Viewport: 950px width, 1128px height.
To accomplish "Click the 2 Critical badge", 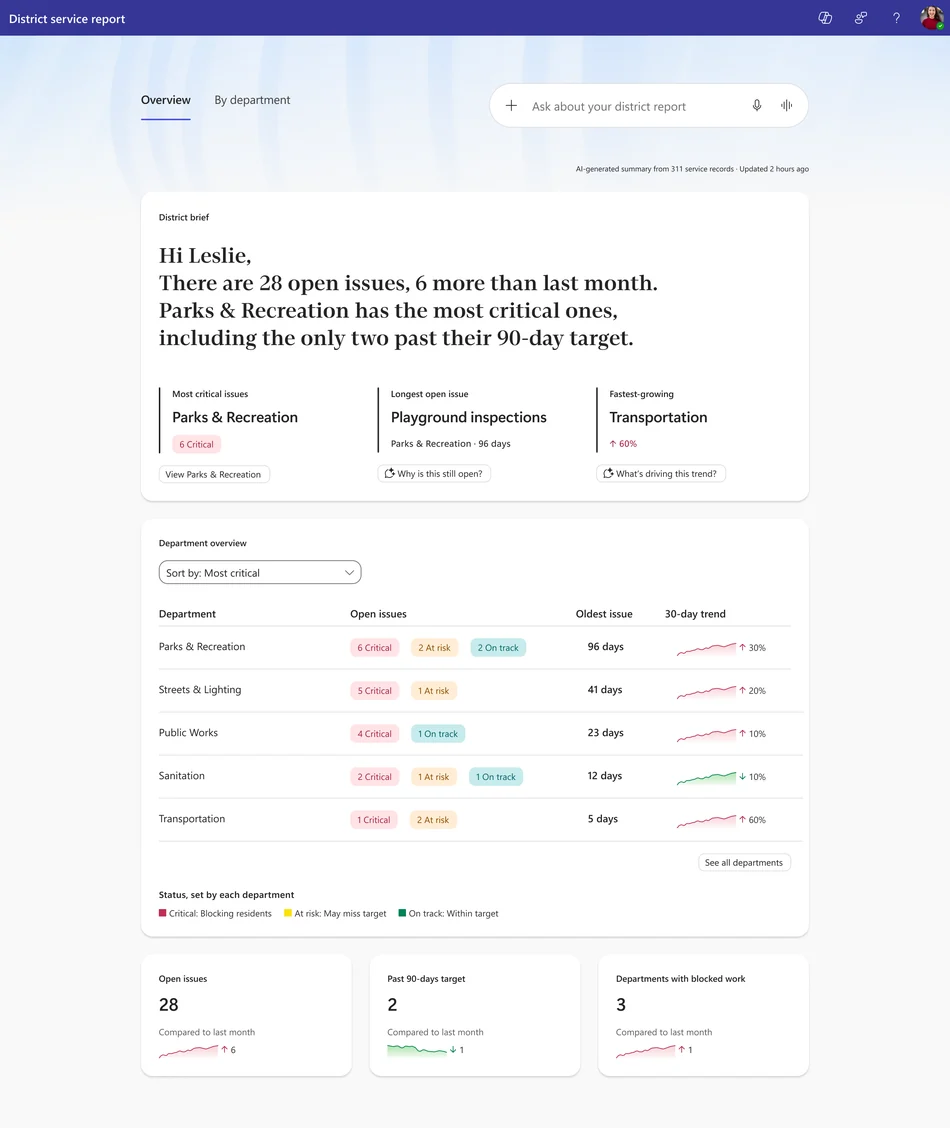I will (x=375, y=777).
